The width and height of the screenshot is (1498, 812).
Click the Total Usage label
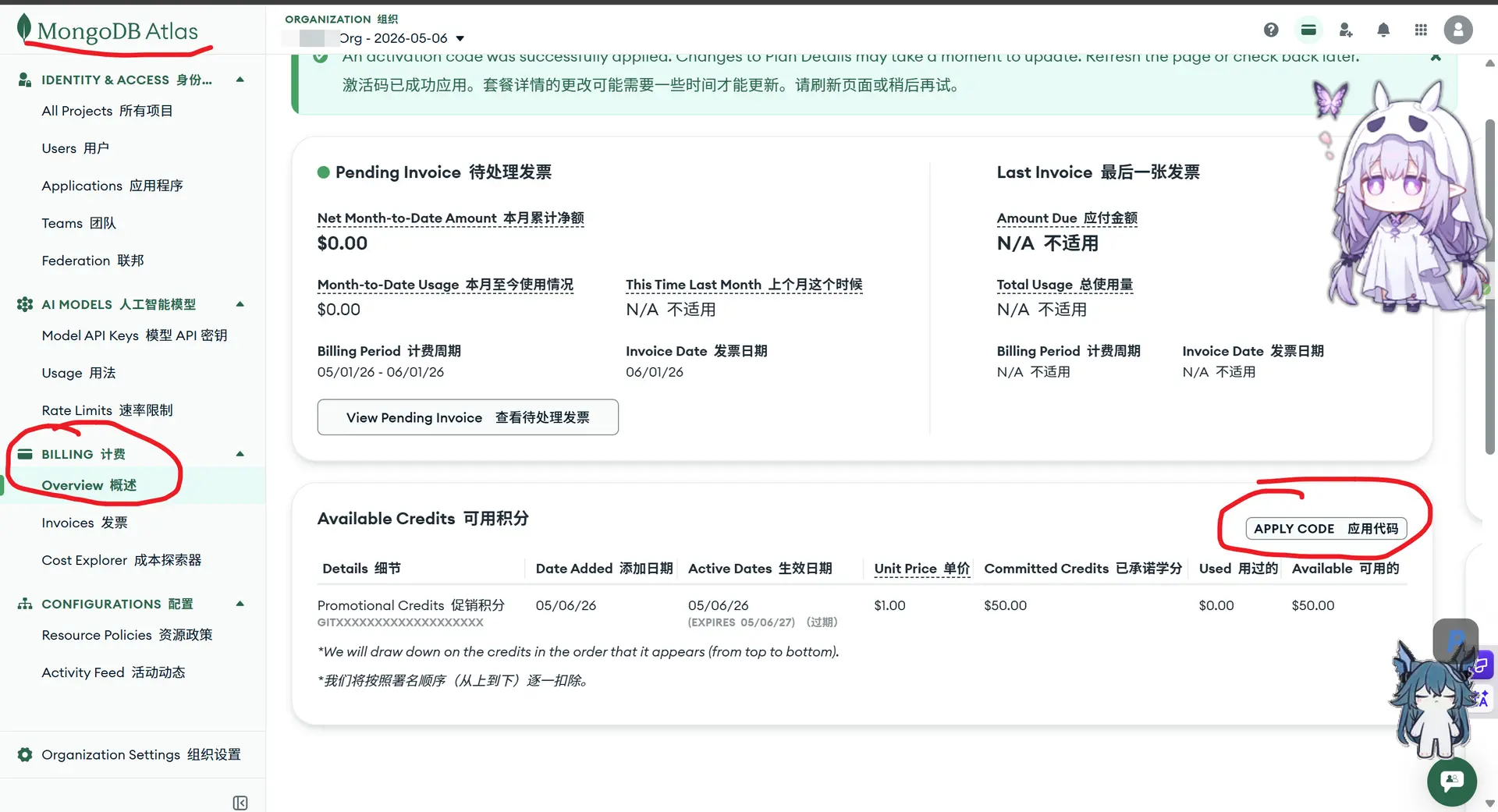(x=1064, y=285)
